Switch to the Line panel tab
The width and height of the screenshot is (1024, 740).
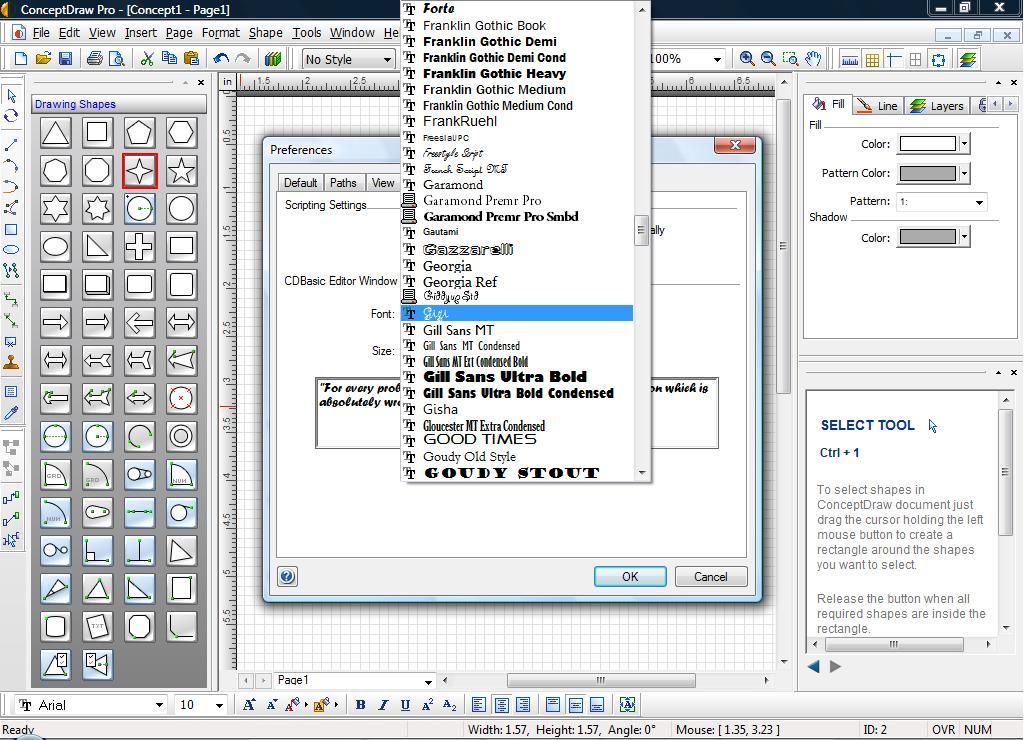coord(878,106)
